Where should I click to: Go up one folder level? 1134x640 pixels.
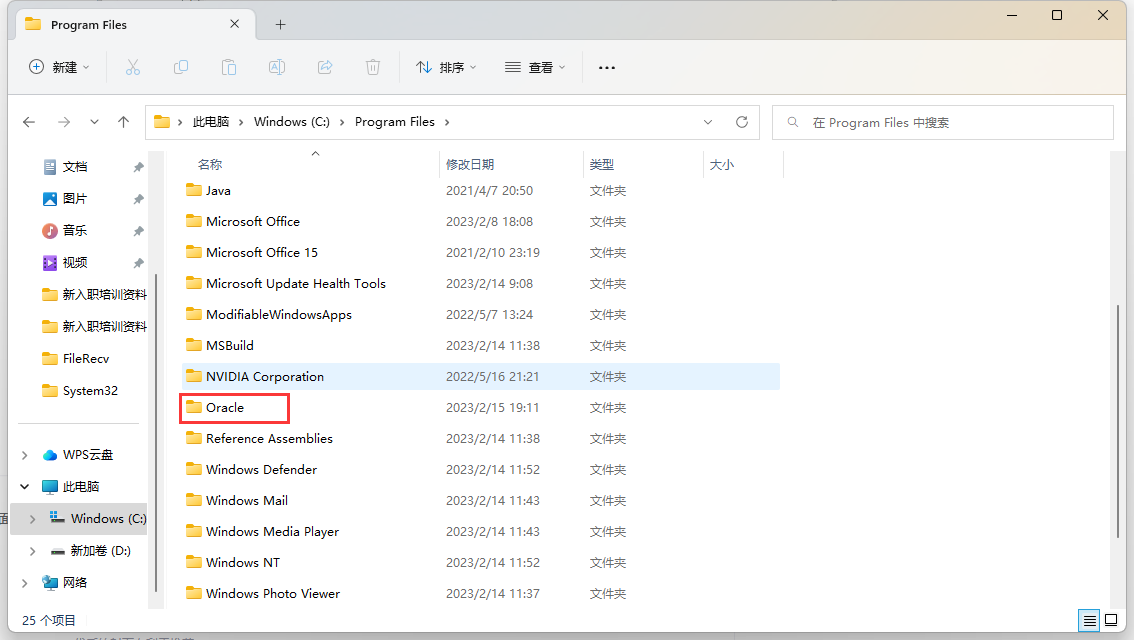coord(124,122)
